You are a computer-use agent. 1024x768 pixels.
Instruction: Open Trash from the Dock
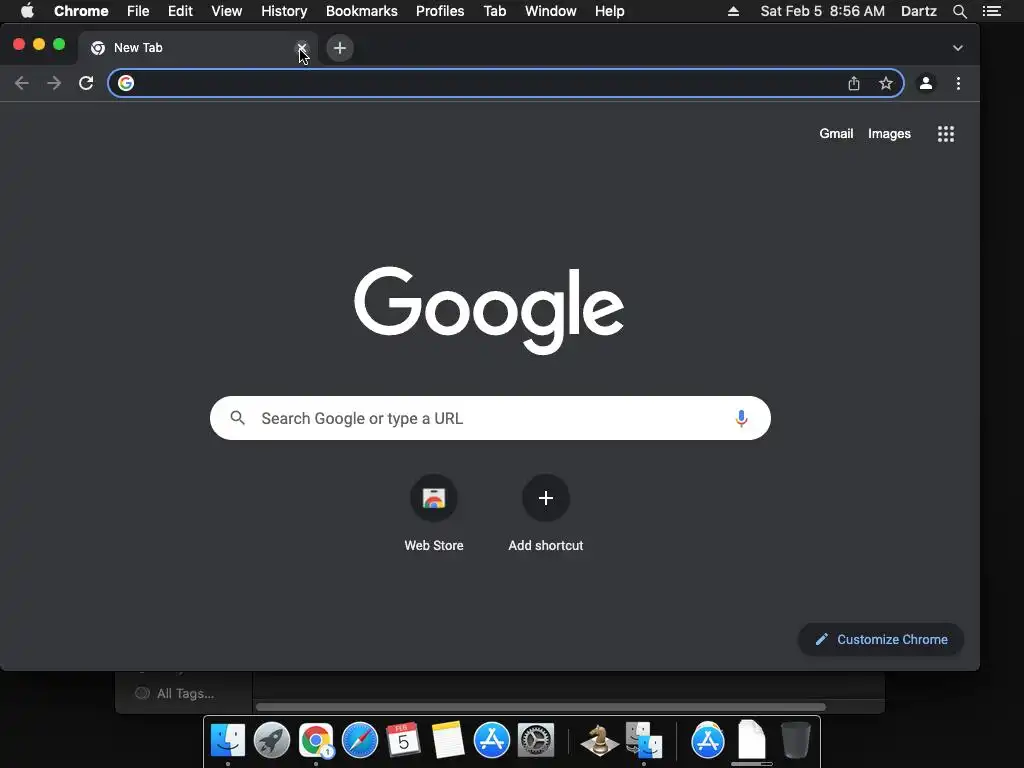(795, 740)
